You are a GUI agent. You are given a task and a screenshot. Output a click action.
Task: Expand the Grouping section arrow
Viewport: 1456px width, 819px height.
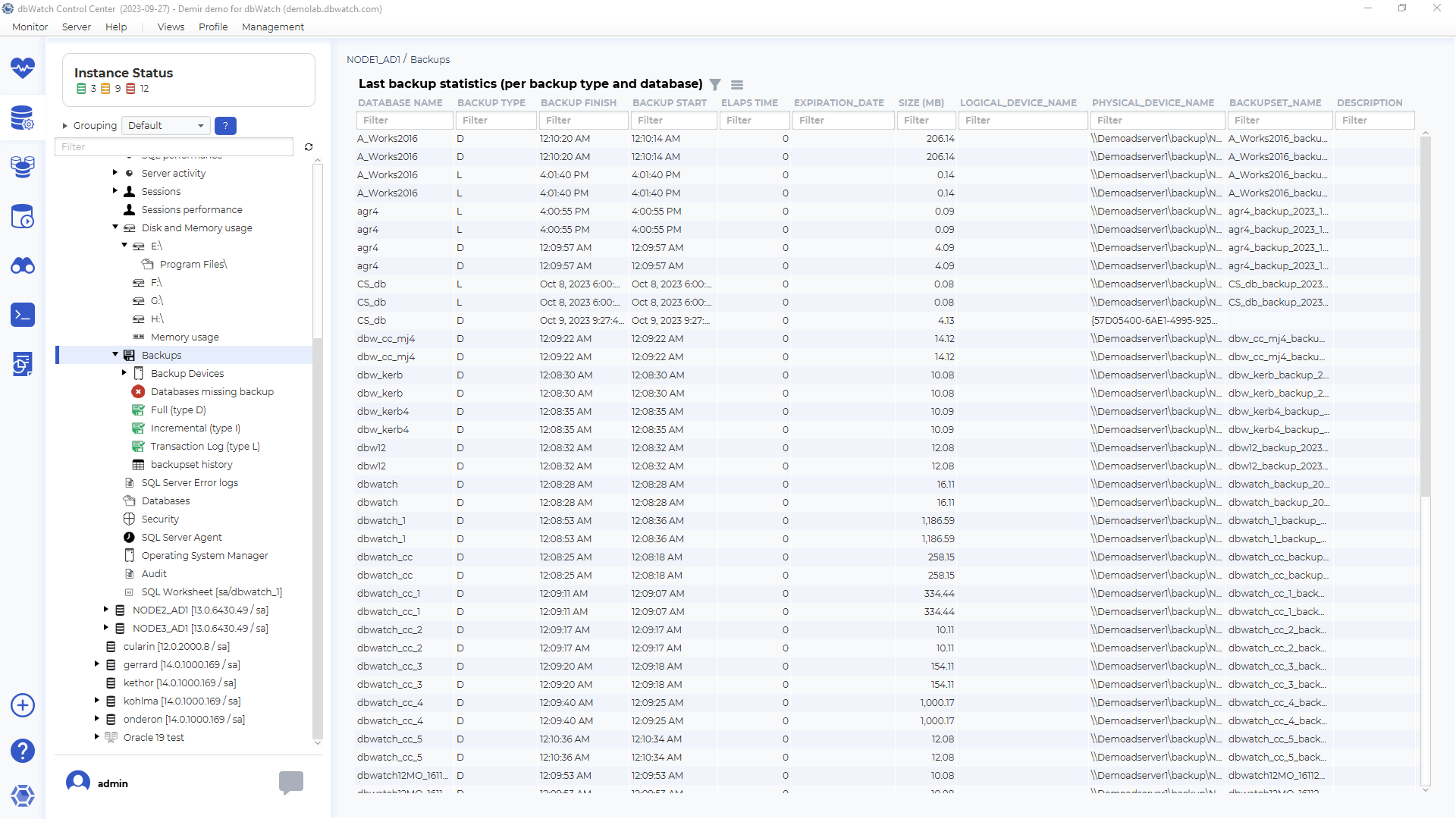(x=65, y=126)
